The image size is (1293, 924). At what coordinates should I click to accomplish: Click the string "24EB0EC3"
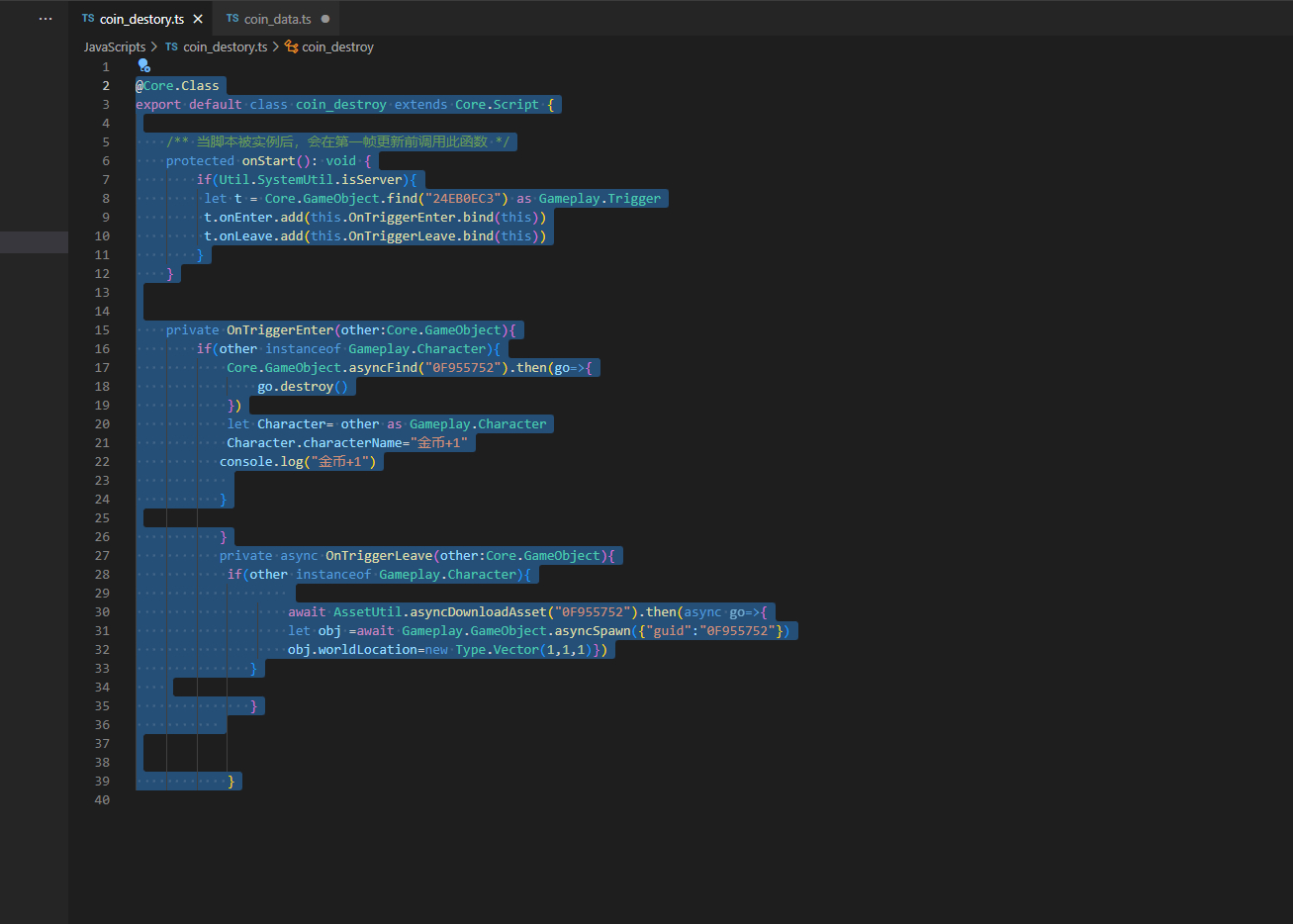pyautogui.click(x=467, y=198)
